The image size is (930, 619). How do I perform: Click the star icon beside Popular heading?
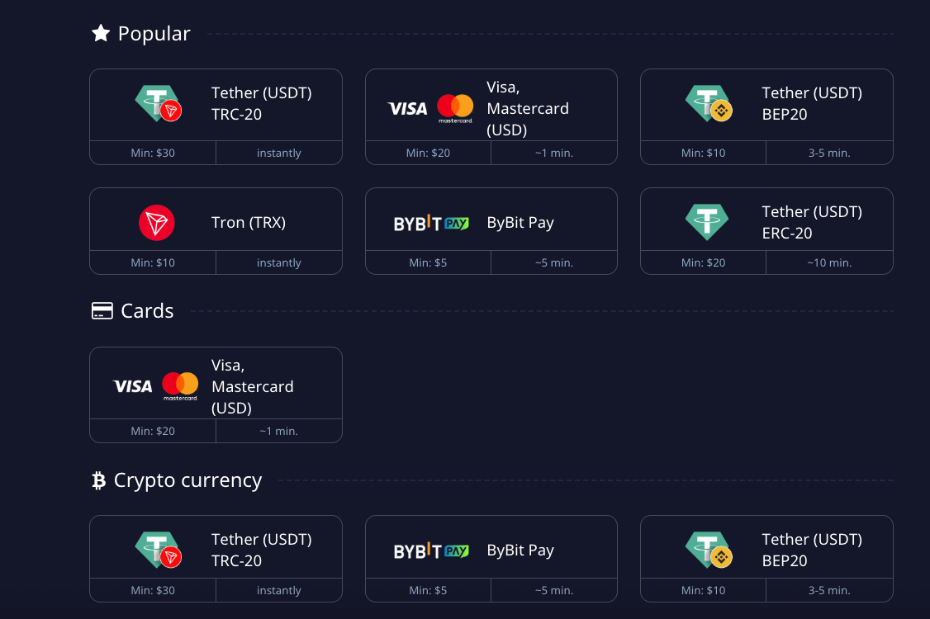pos(99,32)
